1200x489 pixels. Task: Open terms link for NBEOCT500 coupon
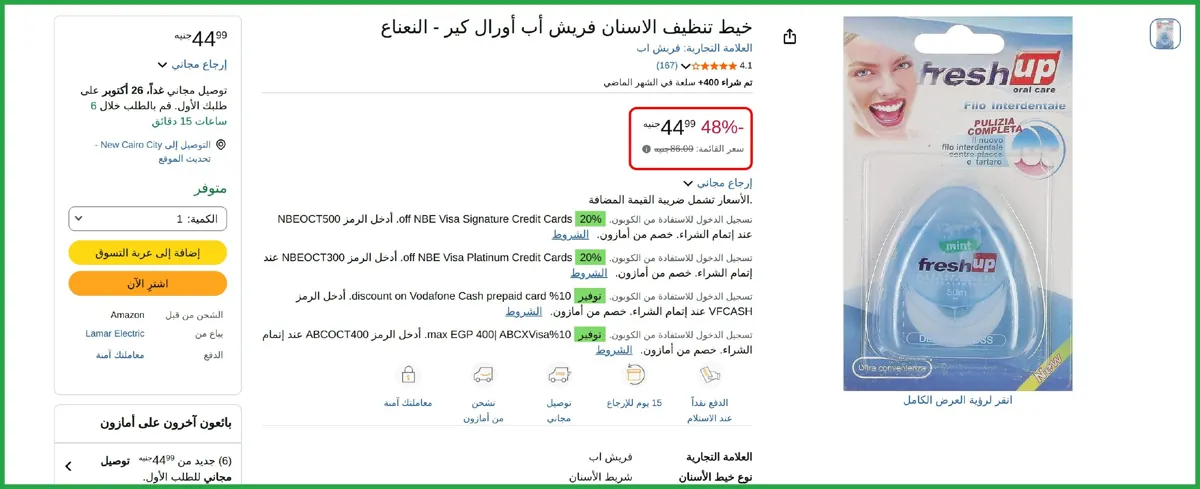(571, 234)
